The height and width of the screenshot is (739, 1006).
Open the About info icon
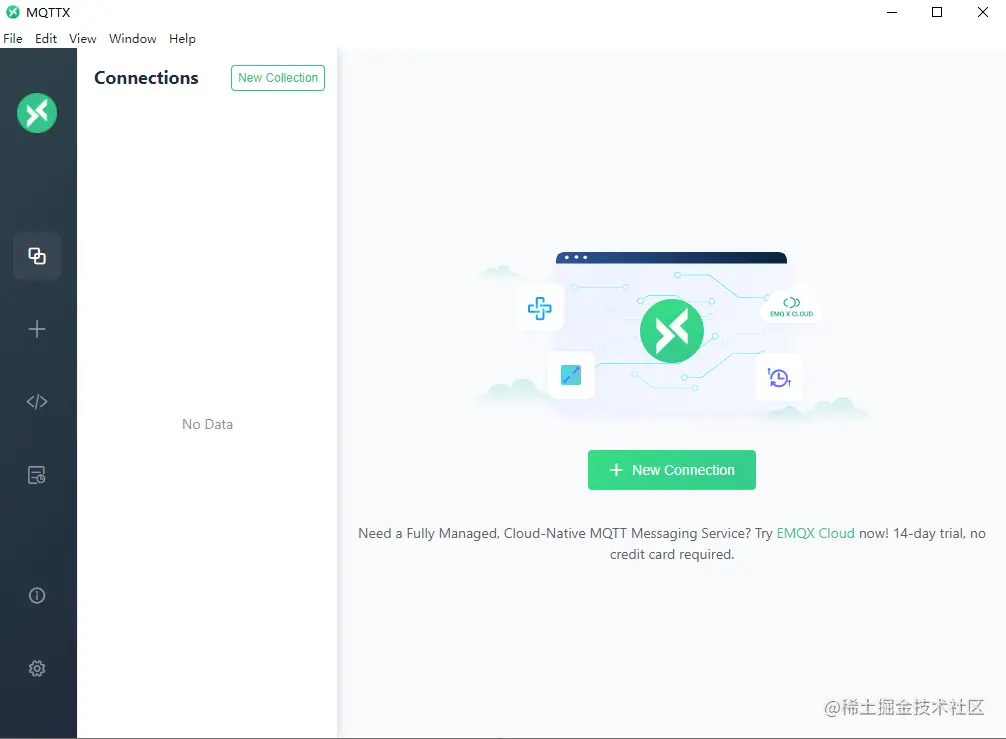pyautogui.click(x=37, y=595)
